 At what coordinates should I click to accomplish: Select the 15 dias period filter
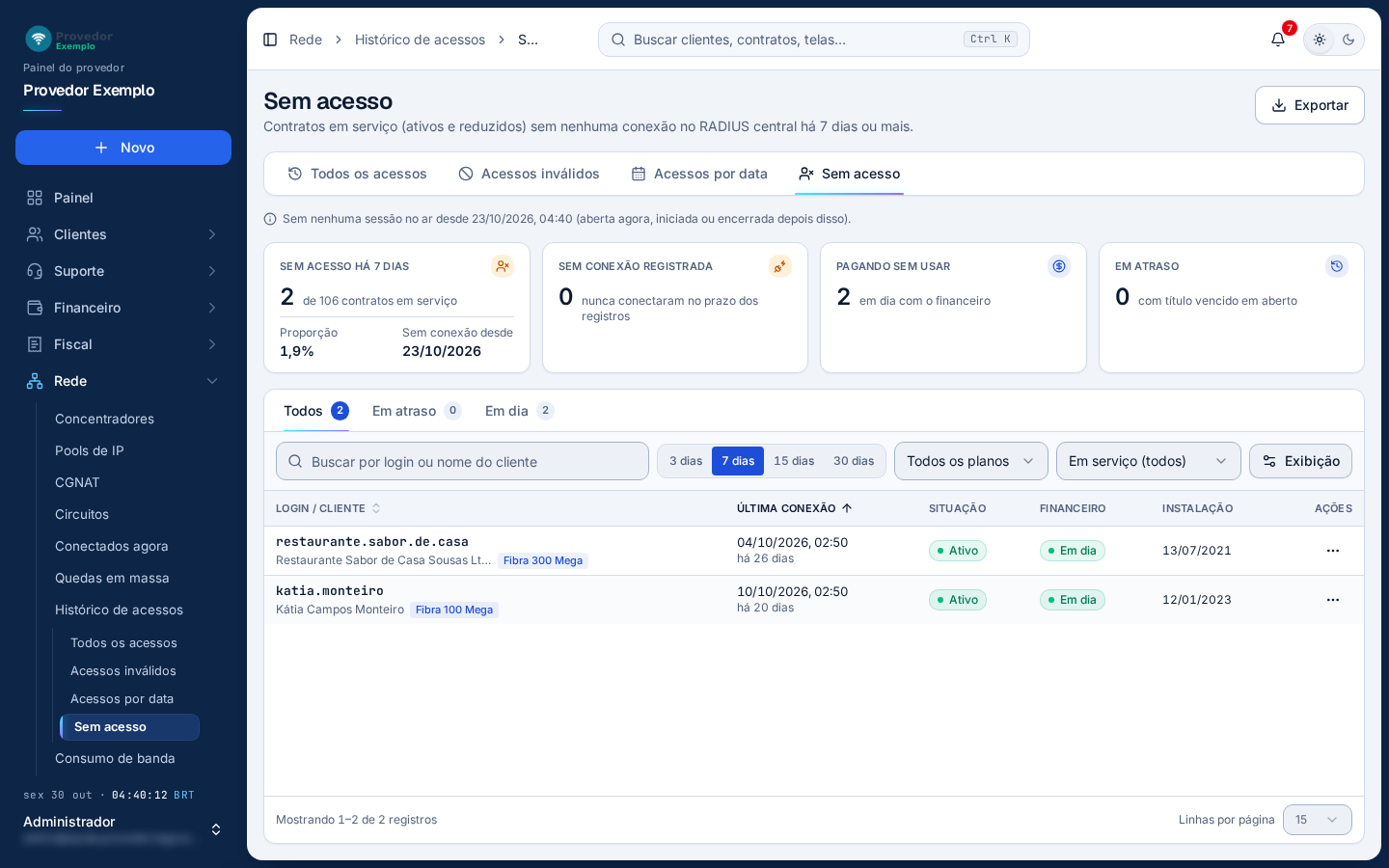click(x=794, y=461)
